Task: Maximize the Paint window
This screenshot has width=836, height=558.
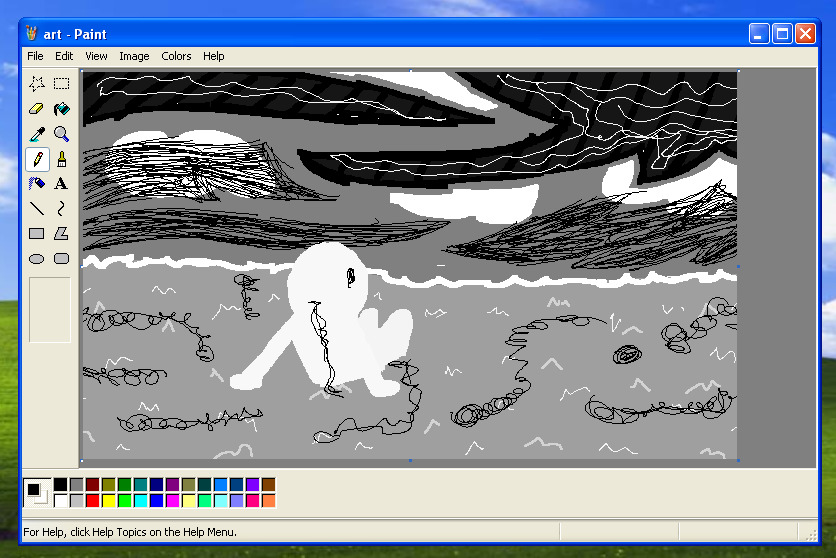Action: pos(782,34)
